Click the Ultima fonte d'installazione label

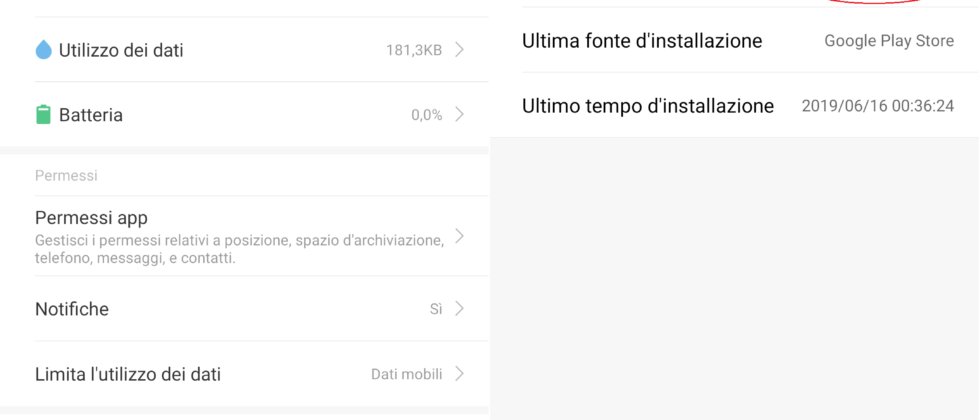[x=642, y=41]
